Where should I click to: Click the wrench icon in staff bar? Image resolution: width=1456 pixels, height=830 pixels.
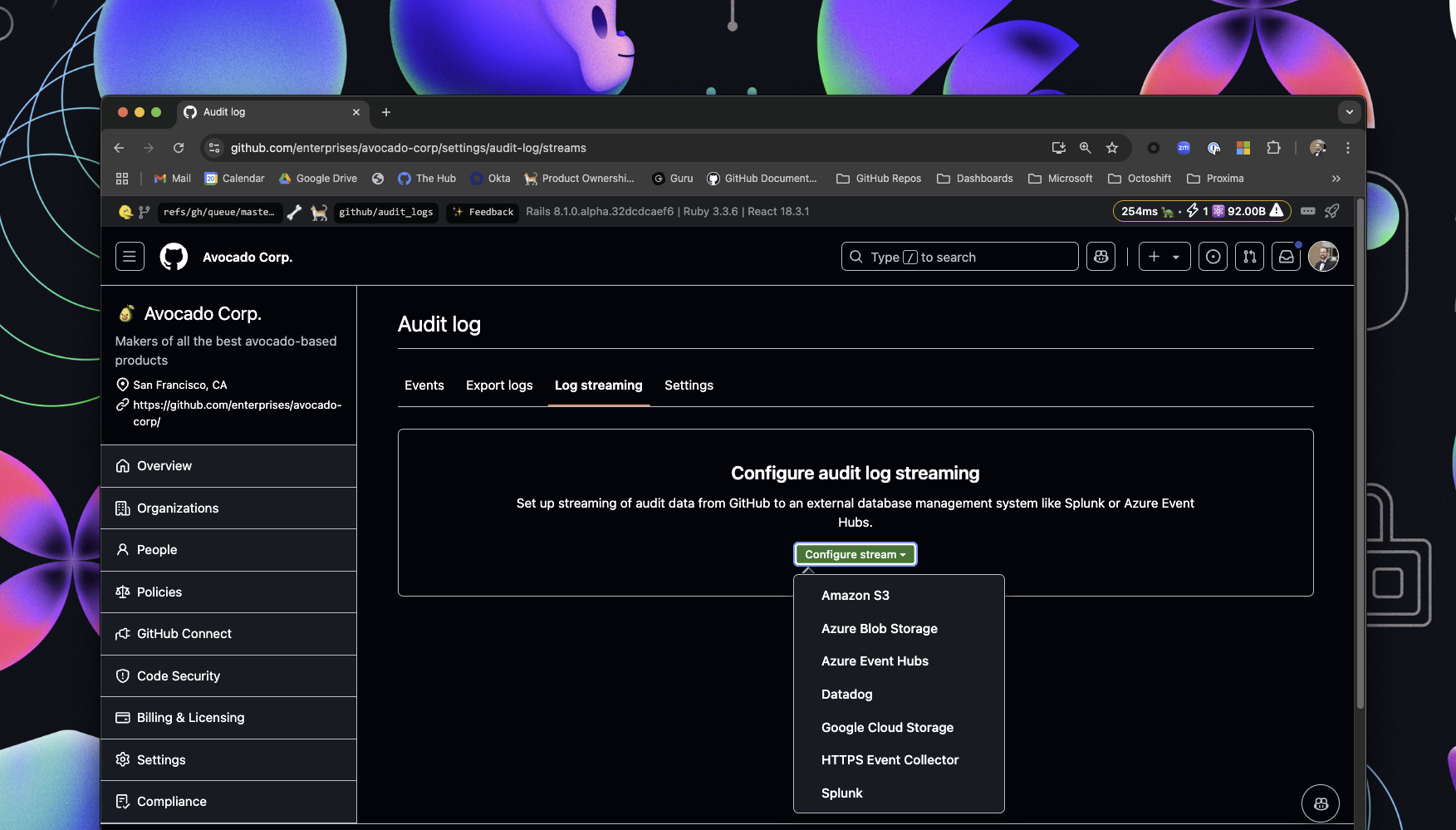click(295, 213)
